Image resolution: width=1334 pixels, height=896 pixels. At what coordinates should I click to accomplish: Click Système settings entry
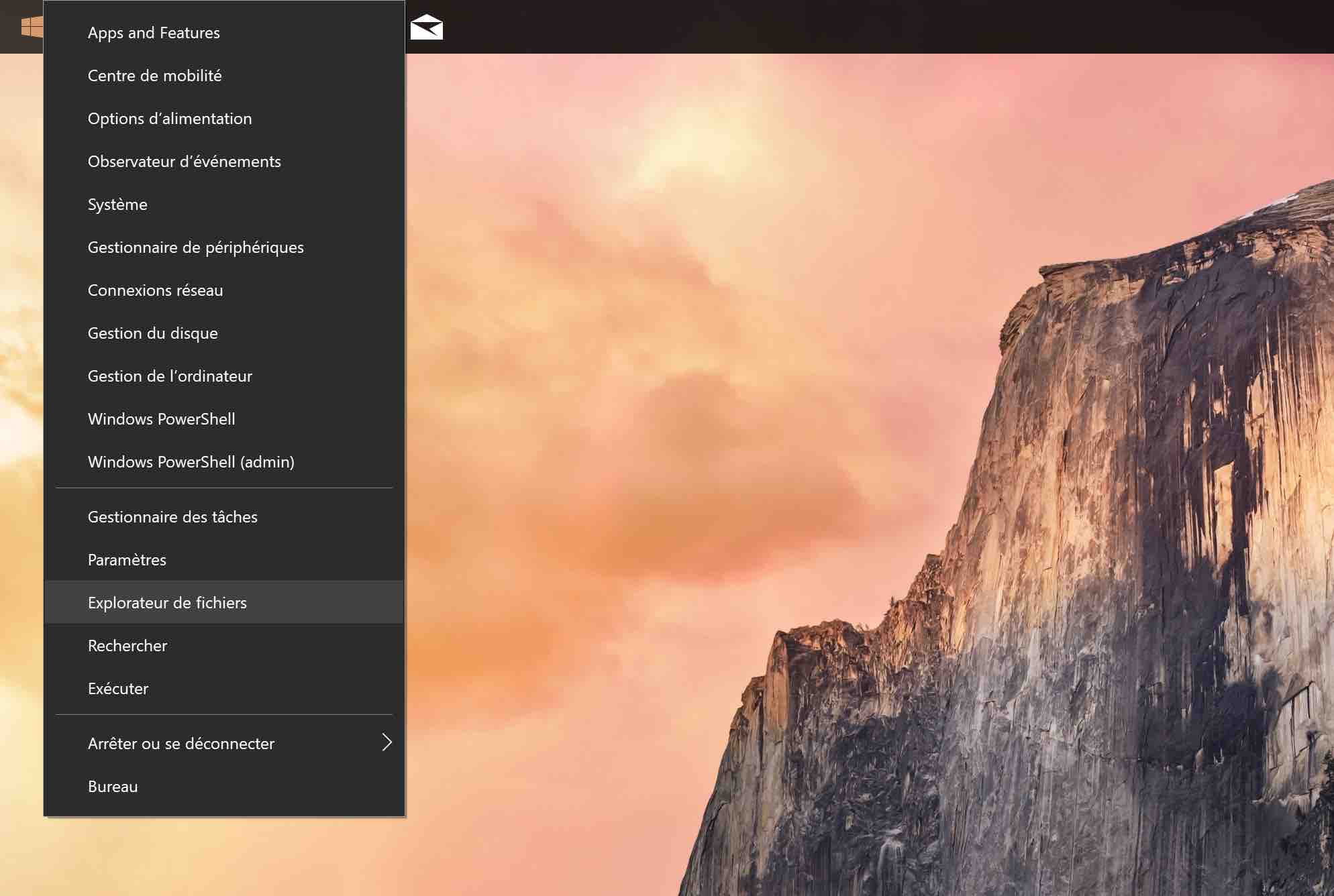(x=117, y=203)
